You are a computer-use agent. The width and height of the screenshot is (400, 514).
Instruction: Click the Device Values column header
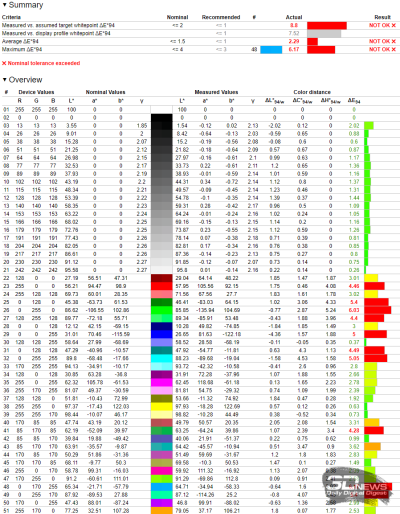36,92
